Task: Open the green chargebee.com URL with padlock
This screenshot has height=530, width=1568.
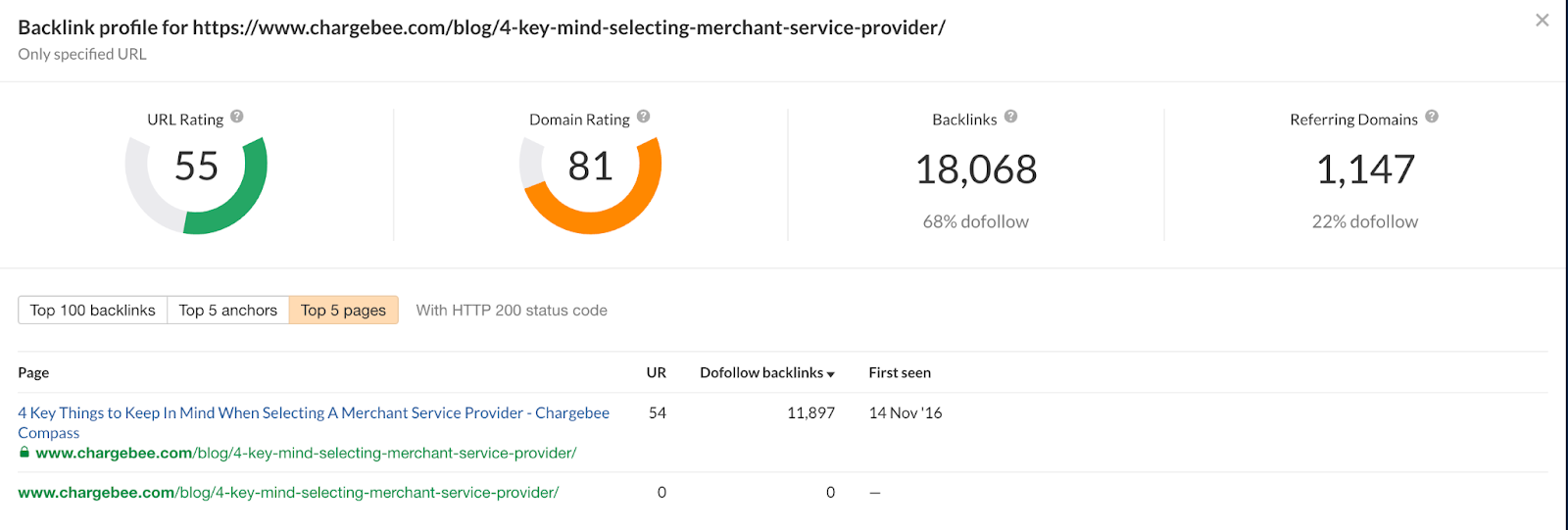Action: (306, 453)
